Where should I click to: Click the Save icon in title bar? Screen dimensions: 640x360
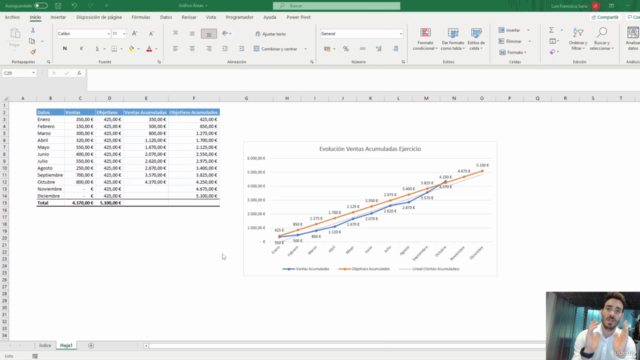[x=58, y=6]
